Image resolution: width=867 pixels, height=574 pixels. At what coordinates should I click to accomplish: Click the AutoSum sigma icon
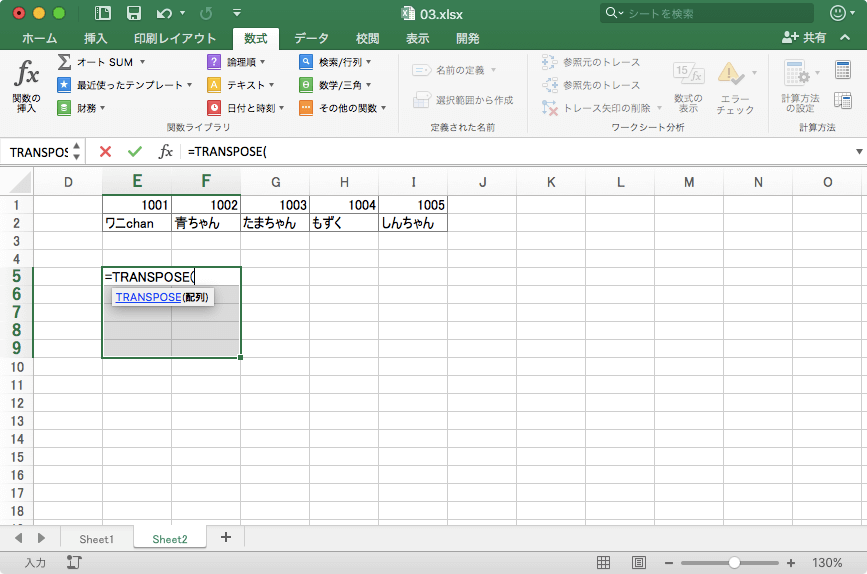point(64,62)
